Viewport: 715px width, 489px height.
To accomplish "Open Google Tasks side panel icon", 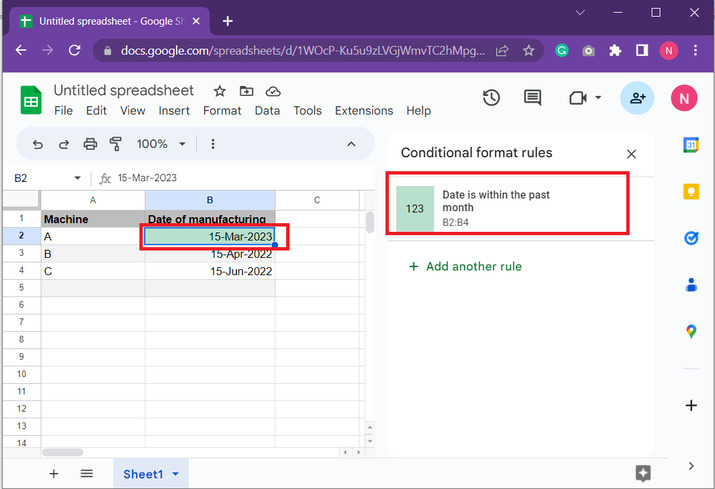I will pos(691,238).
